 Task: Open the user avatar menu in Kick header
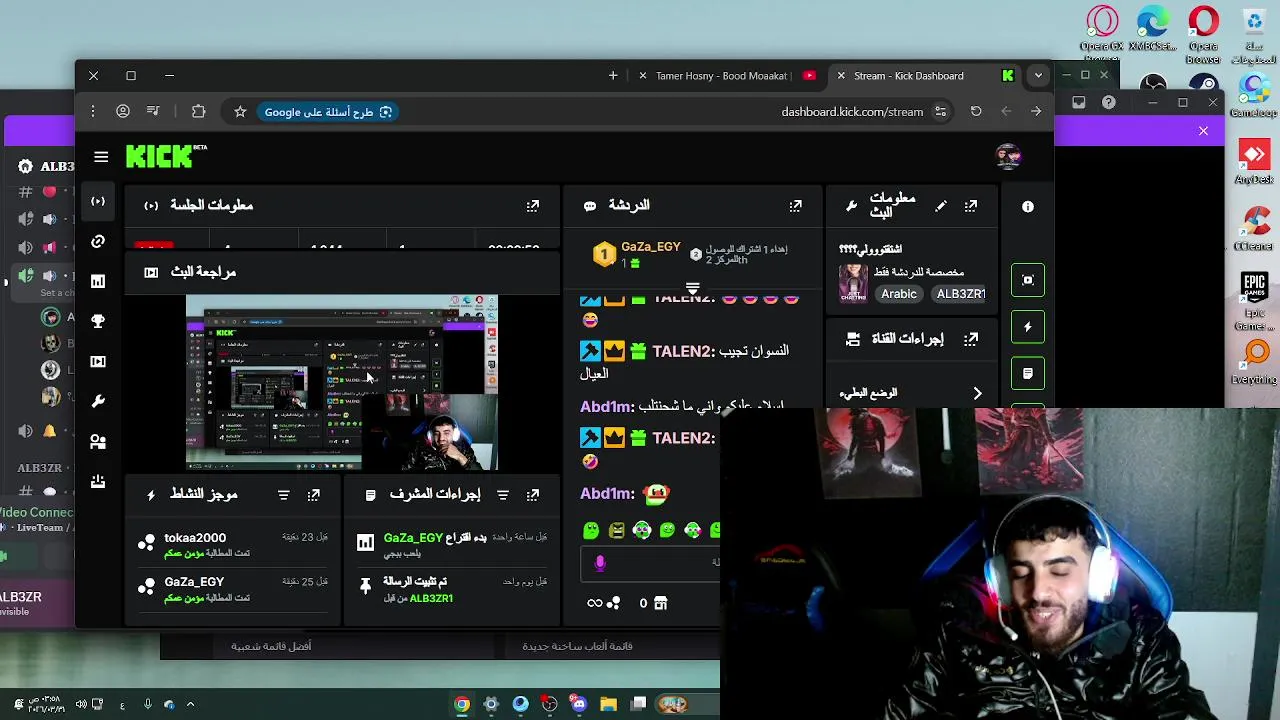point(1008,156)
